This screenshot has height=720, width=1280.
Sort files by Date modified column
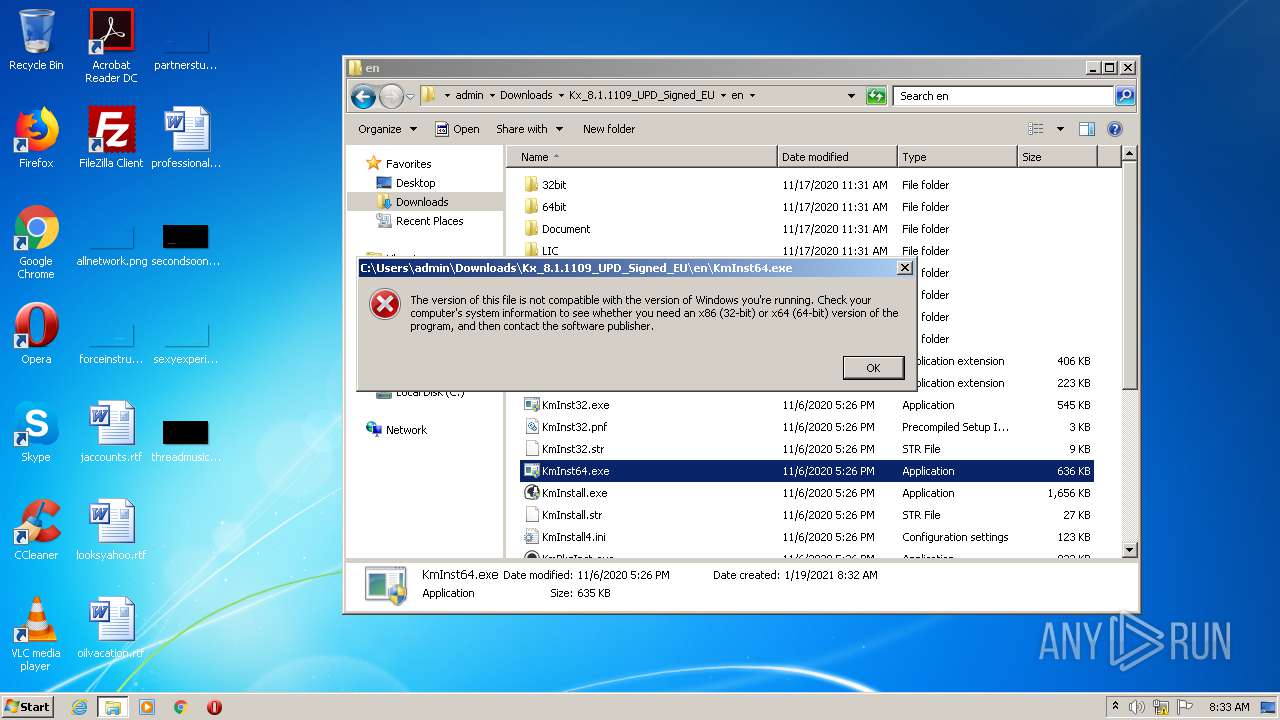click(x=837, y=157)
